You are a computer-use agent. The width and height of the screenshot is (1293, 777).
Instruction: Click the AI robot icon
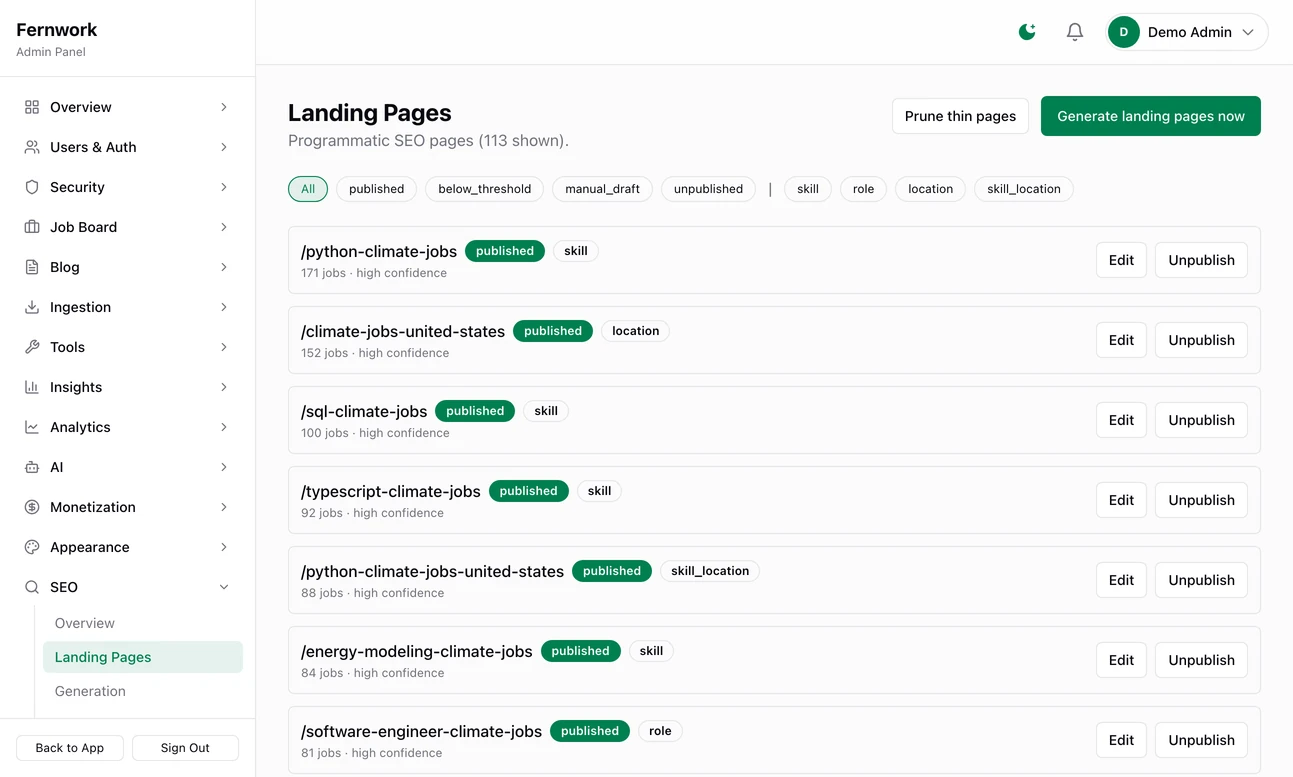tap(32, 467)
